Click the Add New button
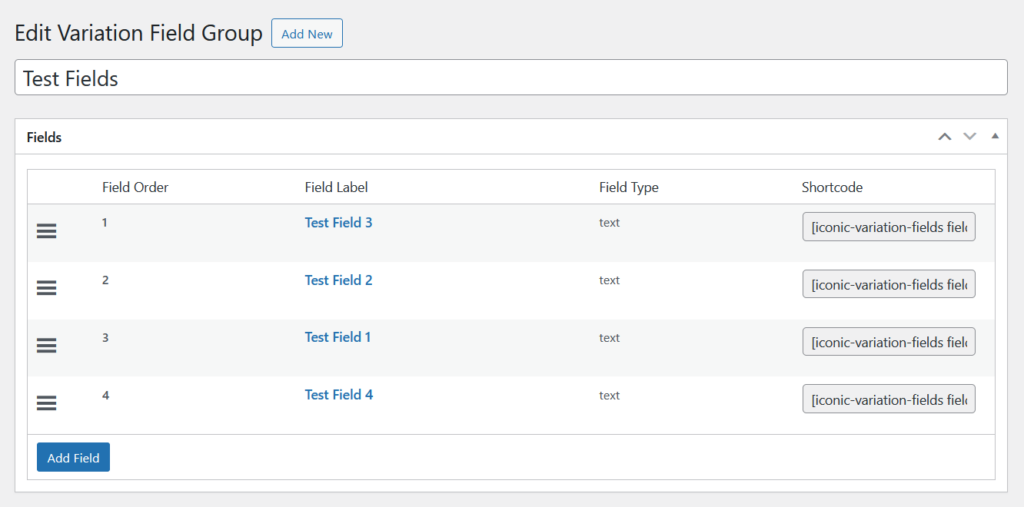Image resolution: width=1024 pixels, height=507 pixels. 307,33
